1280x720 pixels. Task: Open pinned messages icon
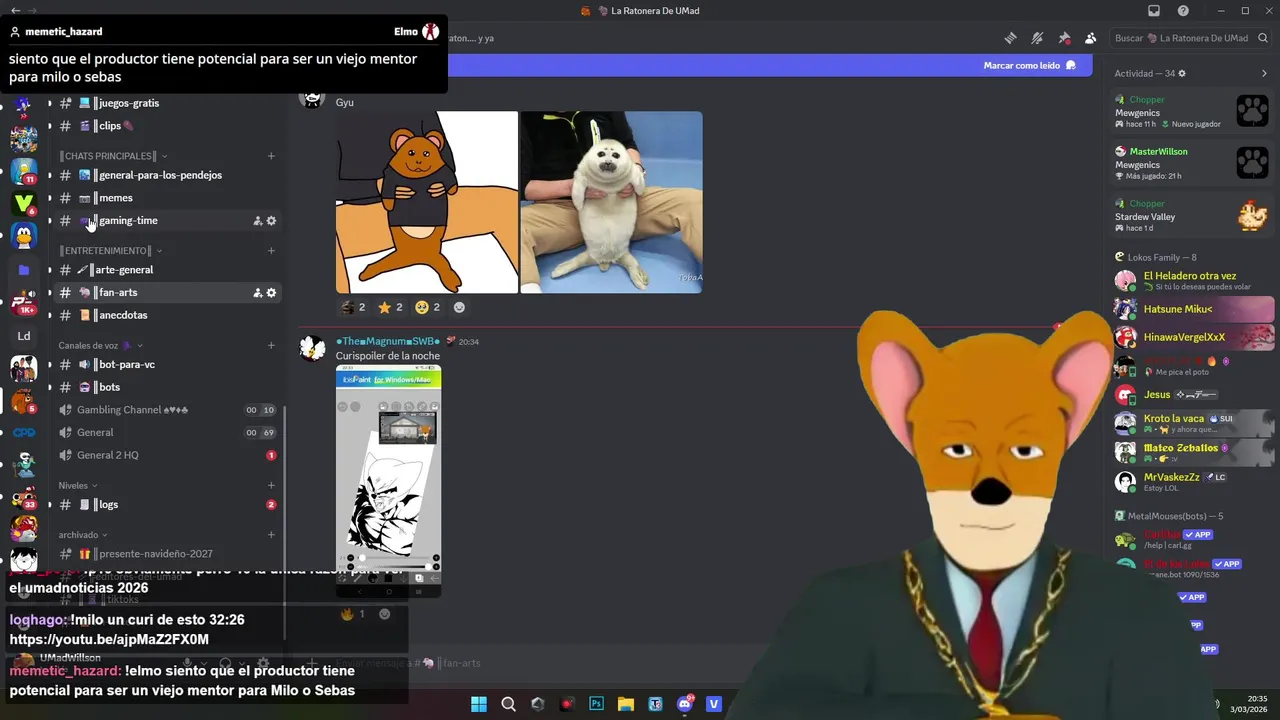(1064, 38)
